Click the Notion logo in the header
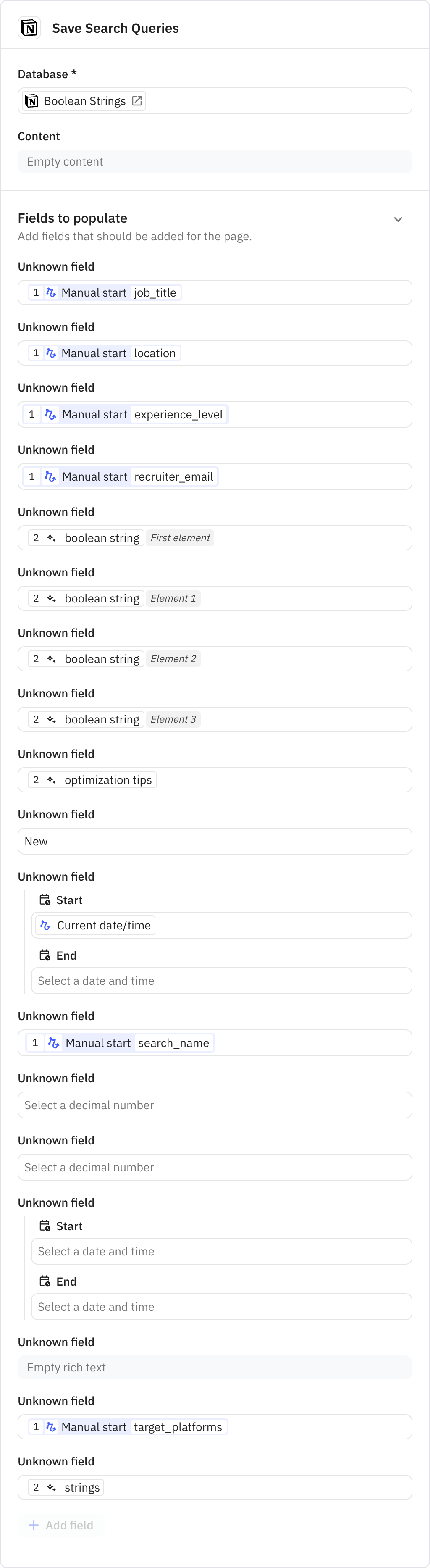 tap(29, 27)
